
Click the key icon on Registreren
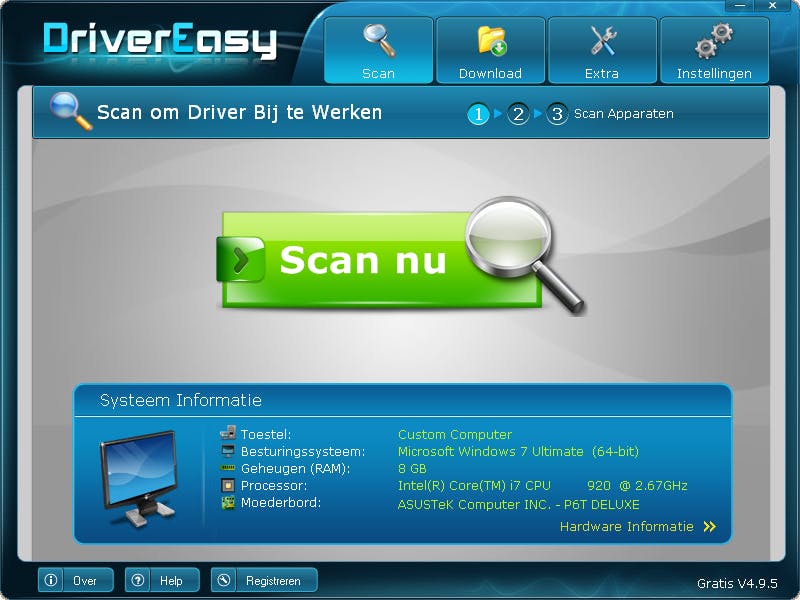click(x=223, y=580)
